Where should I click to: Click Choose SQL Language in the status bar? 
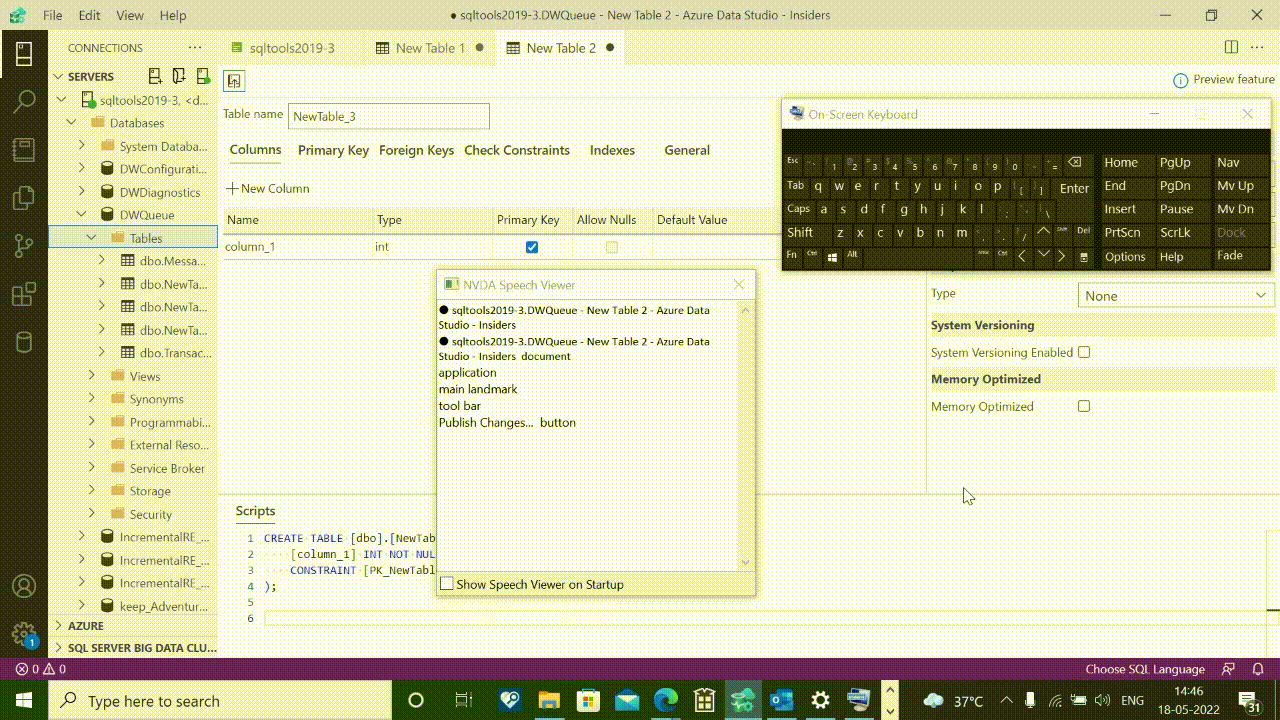(1145, 669)
